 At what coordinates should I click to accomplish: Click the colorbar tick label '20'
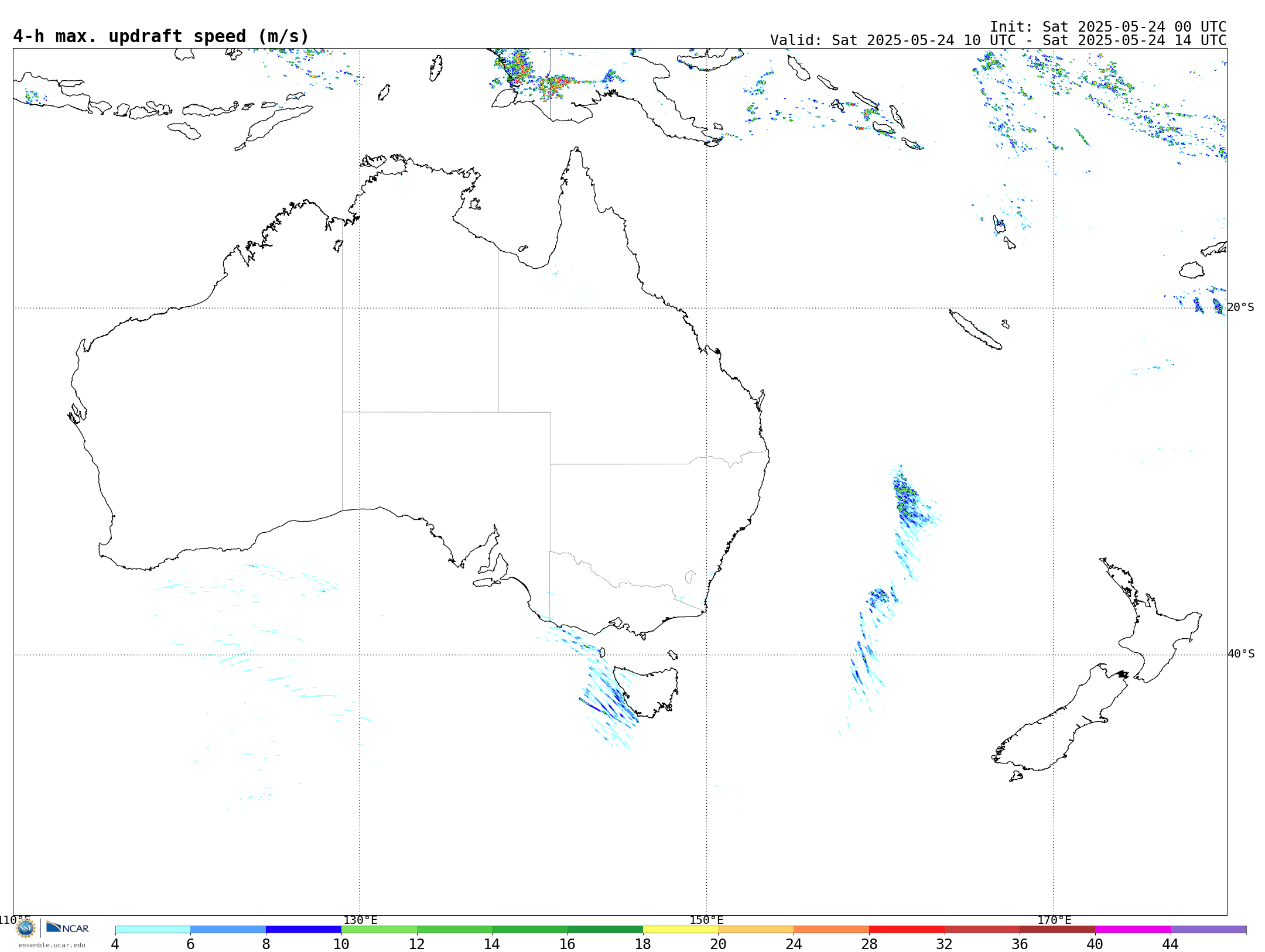pos(719,944)
